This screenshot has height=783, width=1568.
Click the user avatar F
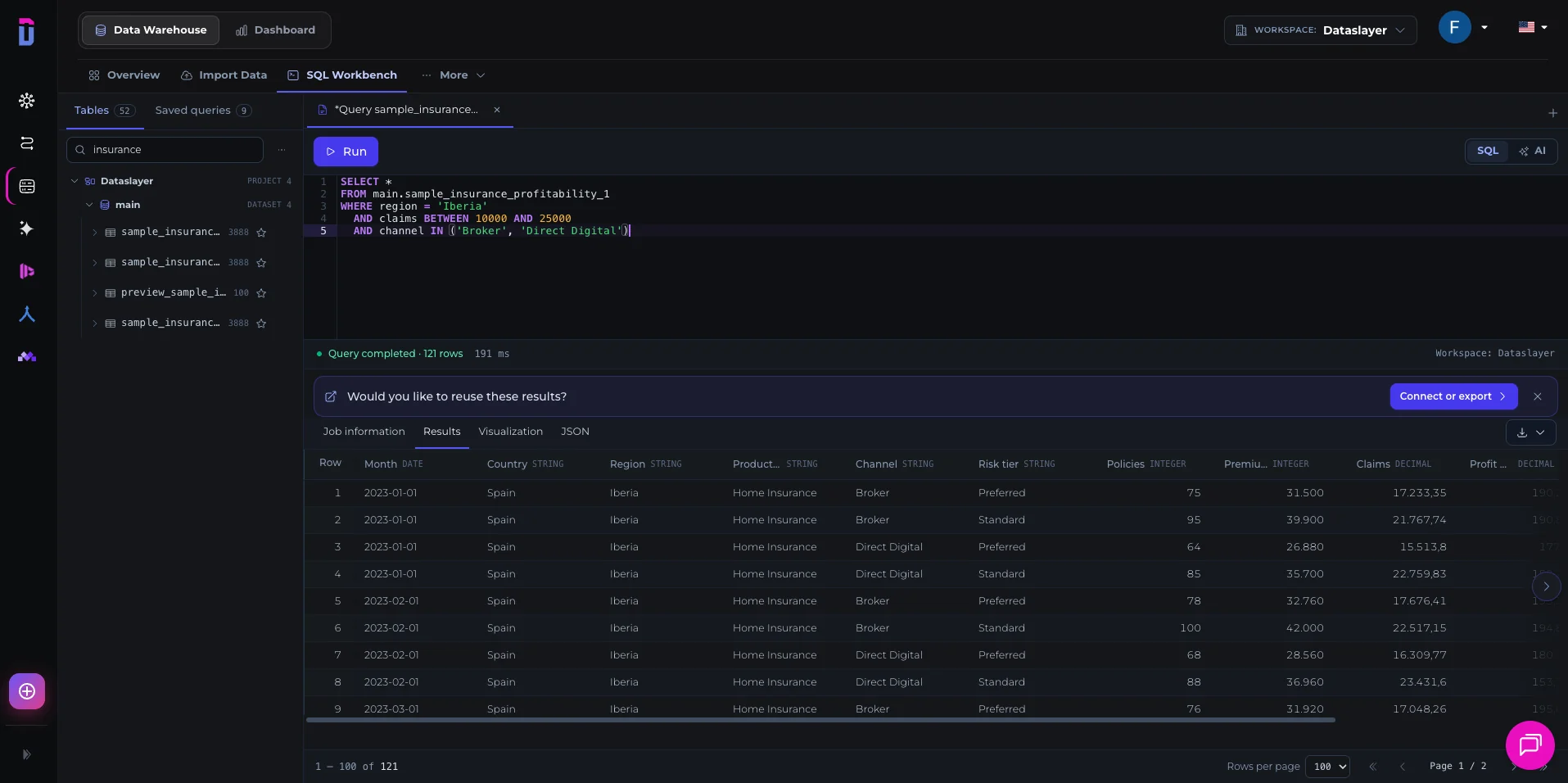pyautogui.click(x=1454, y=28)
